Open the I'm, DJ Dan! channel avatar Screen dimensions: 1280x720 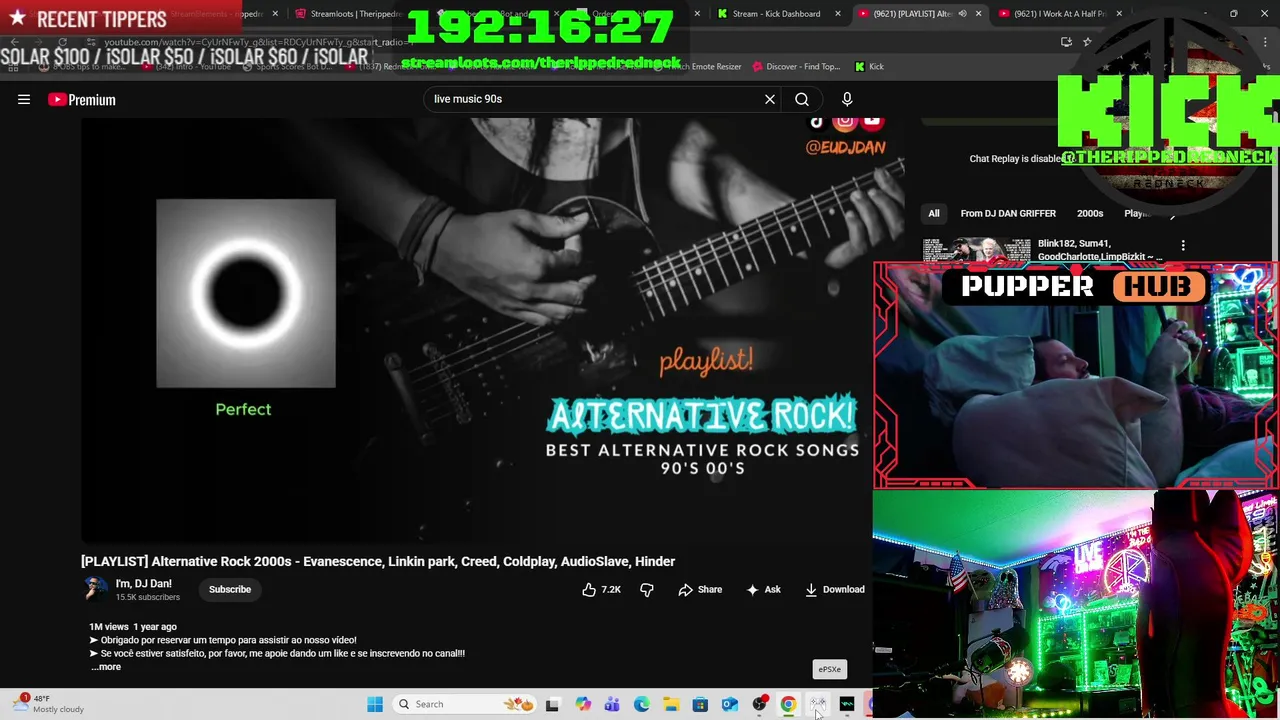click(95, 589)
